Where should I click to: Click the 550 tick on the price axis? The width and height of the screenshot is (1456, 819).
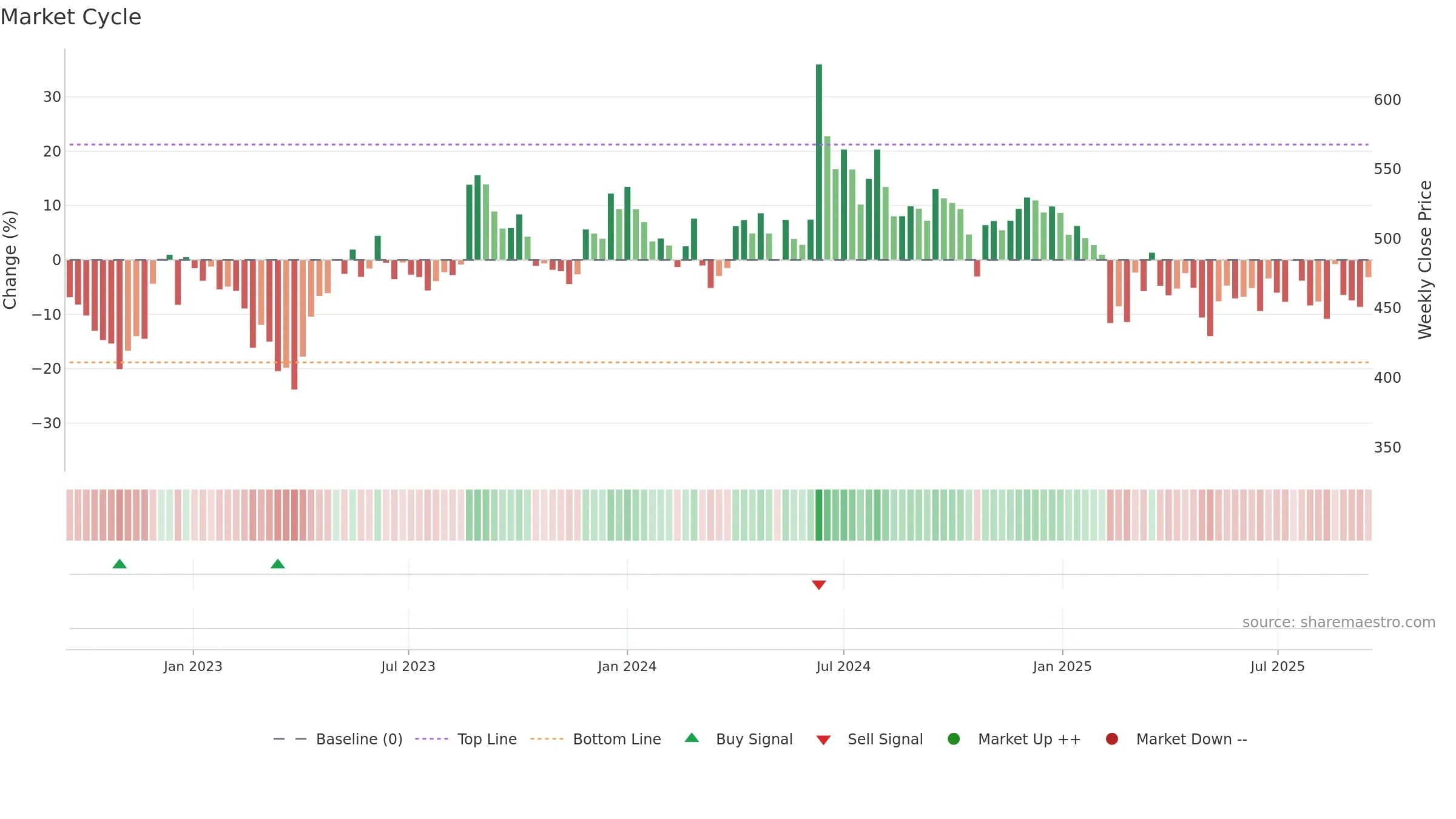point(1387,169)
